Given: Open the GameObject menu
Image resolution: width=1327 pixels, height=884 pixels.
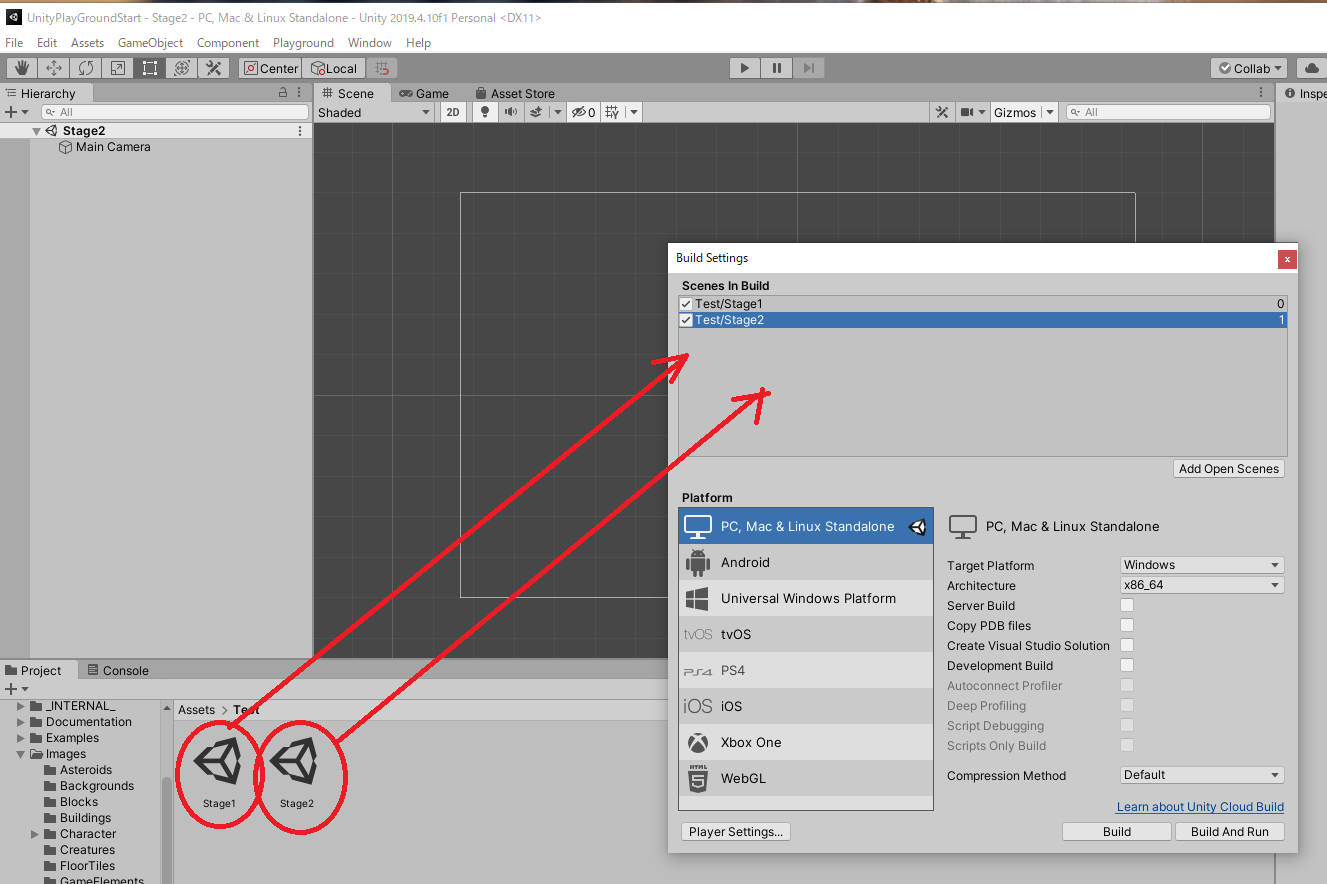Looking at the screenshot, I should 150,43.
